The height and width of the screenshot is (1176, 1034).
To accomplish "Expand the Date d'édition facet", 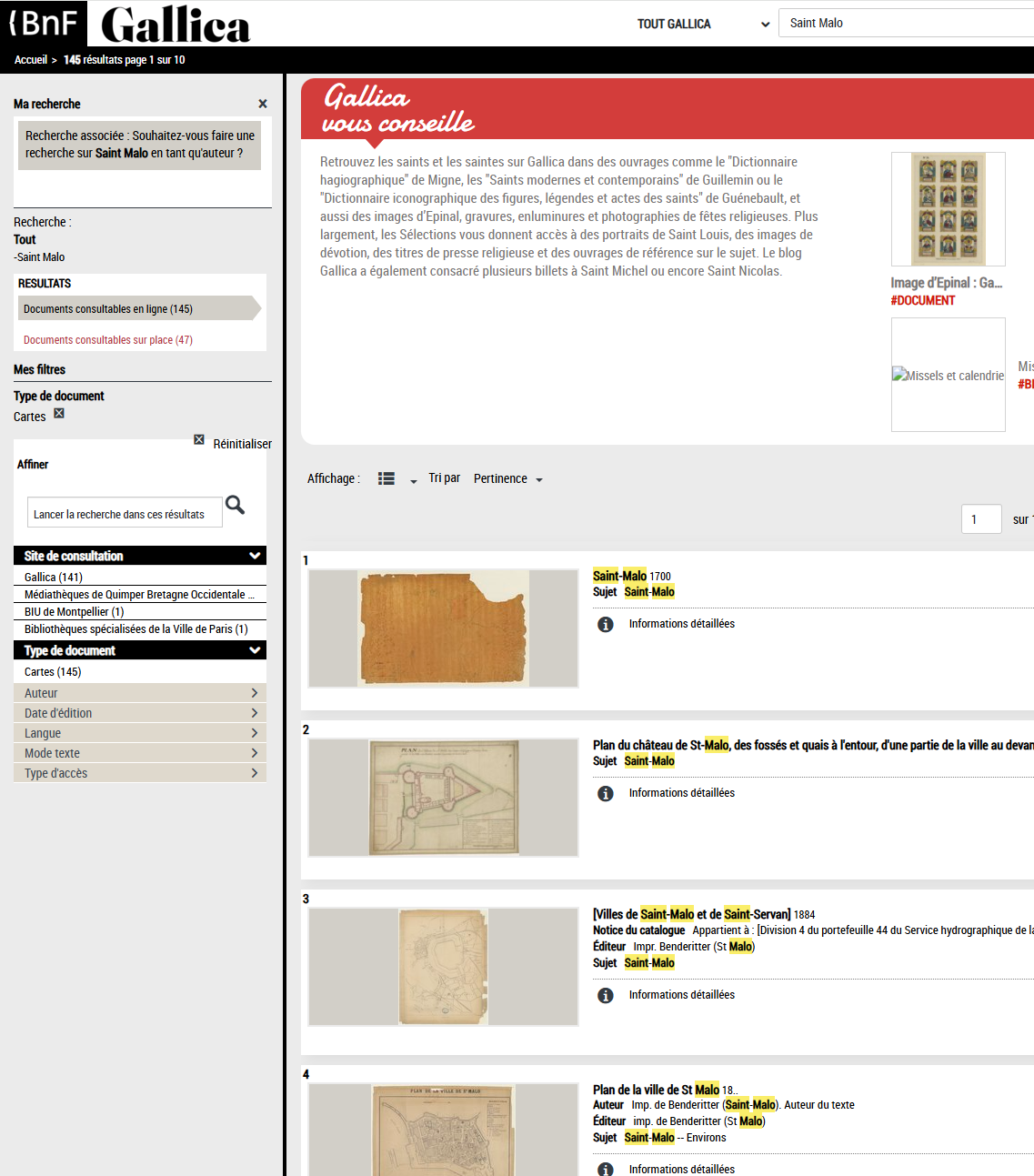I will 140,713.
